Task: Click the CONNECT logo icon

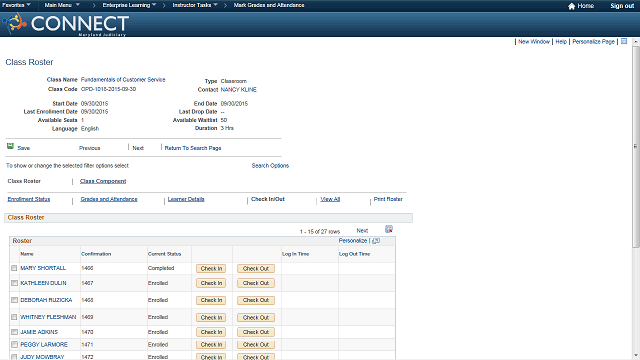Action: point(14,23)
